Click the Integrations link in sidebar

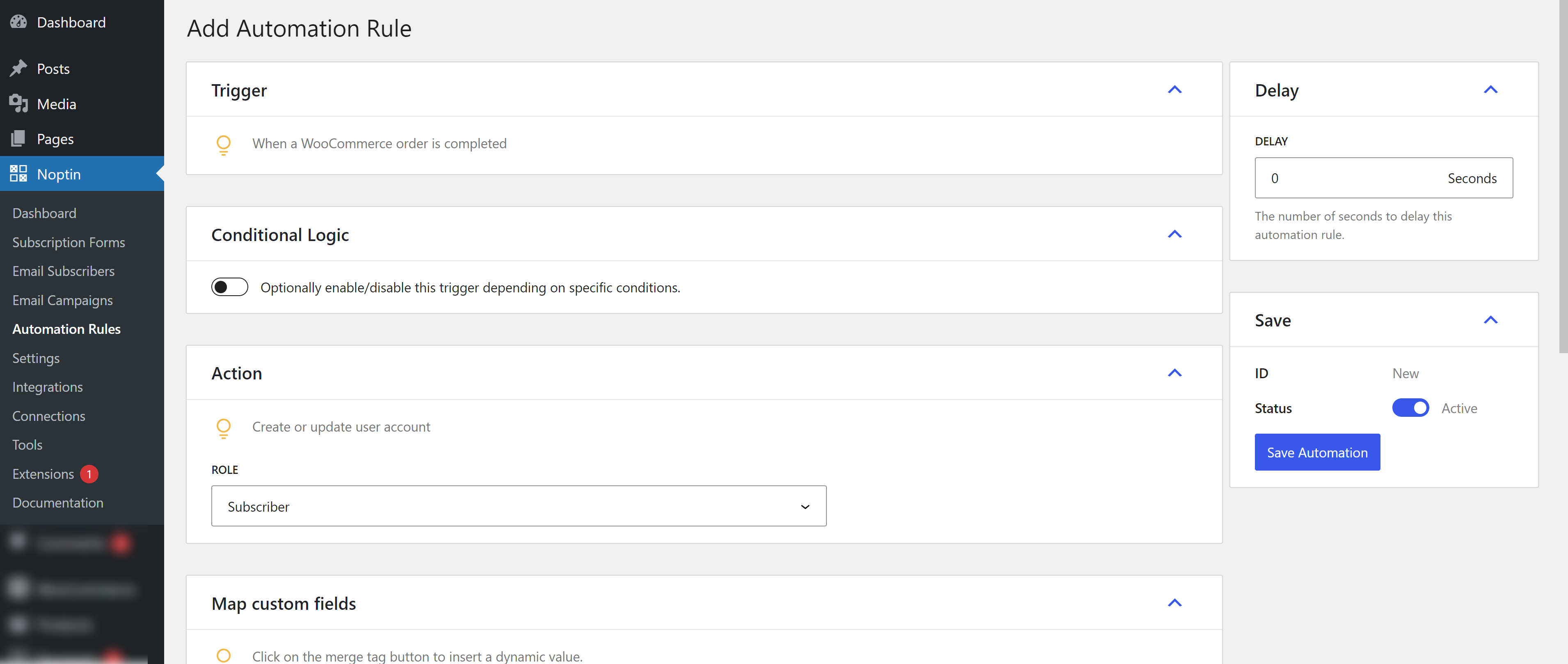[x=48, y=386]
